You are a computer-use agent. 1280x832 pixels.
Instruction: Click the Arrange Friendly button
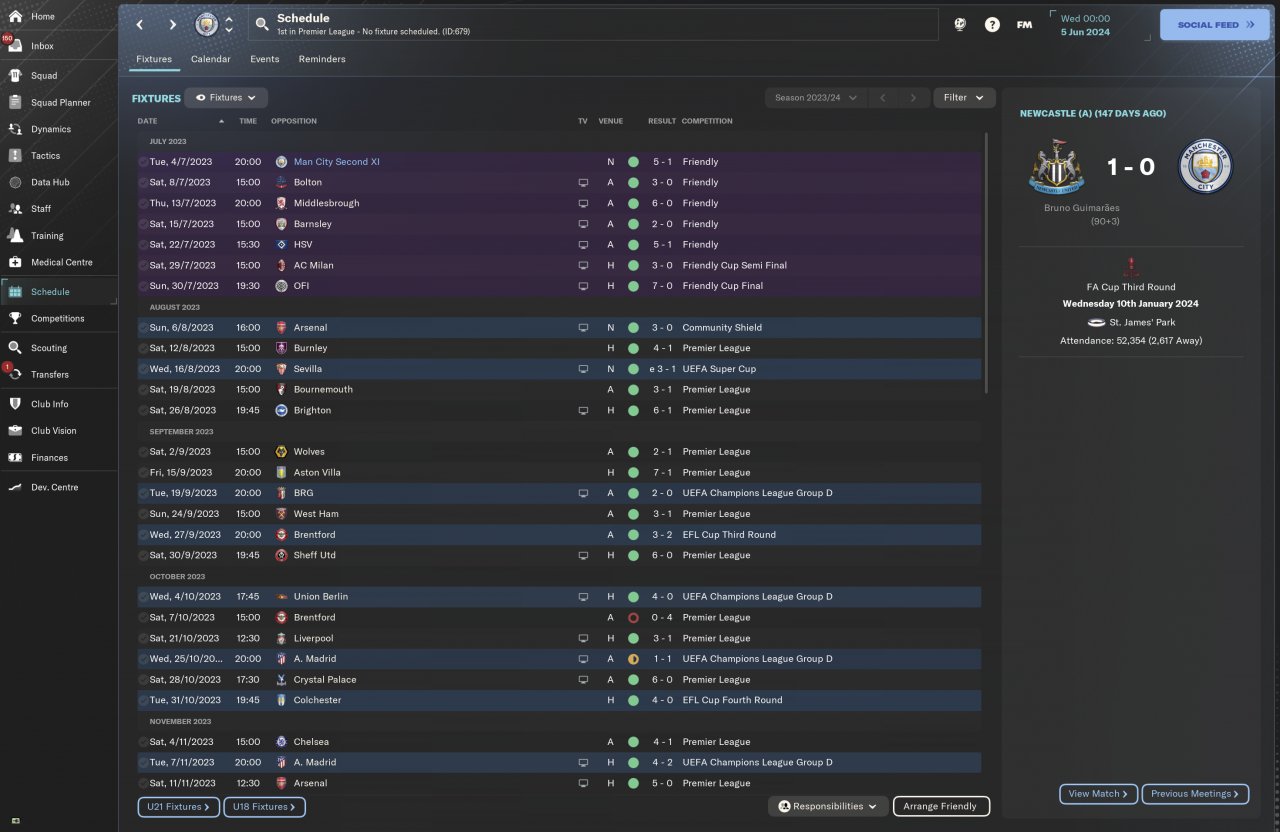(x=940, y=806)
